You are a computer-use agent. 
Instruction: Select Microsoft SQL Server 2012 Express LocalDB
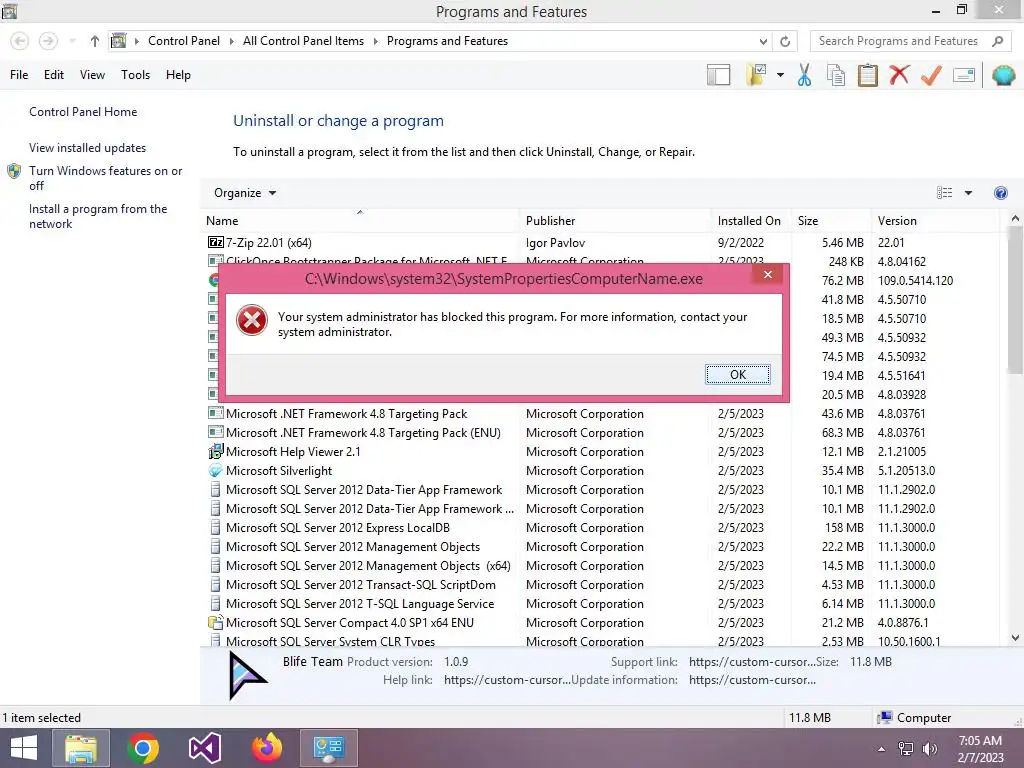pyautogui.click(x=603, y=528)
